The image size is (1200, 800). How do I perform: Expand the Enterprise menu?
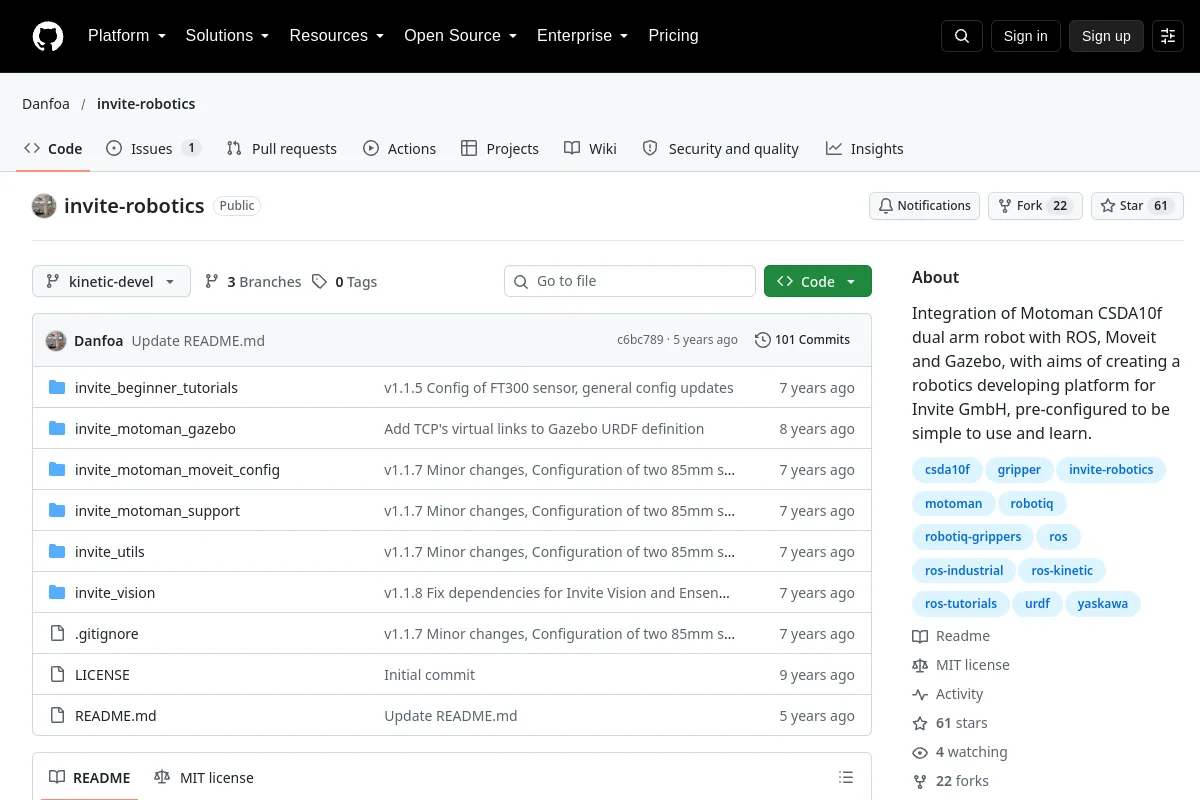(583, 36)
